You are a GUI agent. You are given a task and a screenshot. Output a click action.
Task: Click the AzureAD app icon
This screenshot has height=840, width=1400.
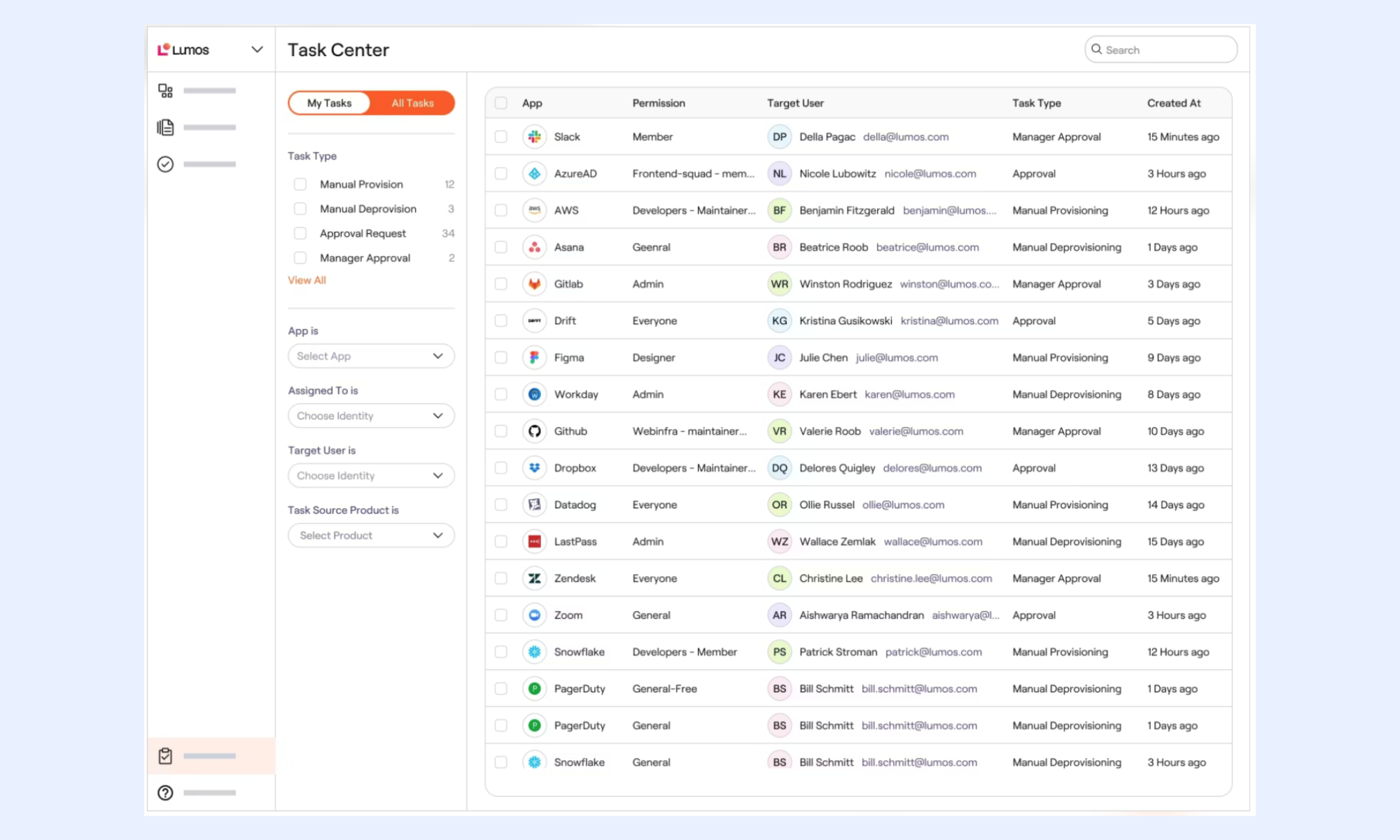[535, 174]
